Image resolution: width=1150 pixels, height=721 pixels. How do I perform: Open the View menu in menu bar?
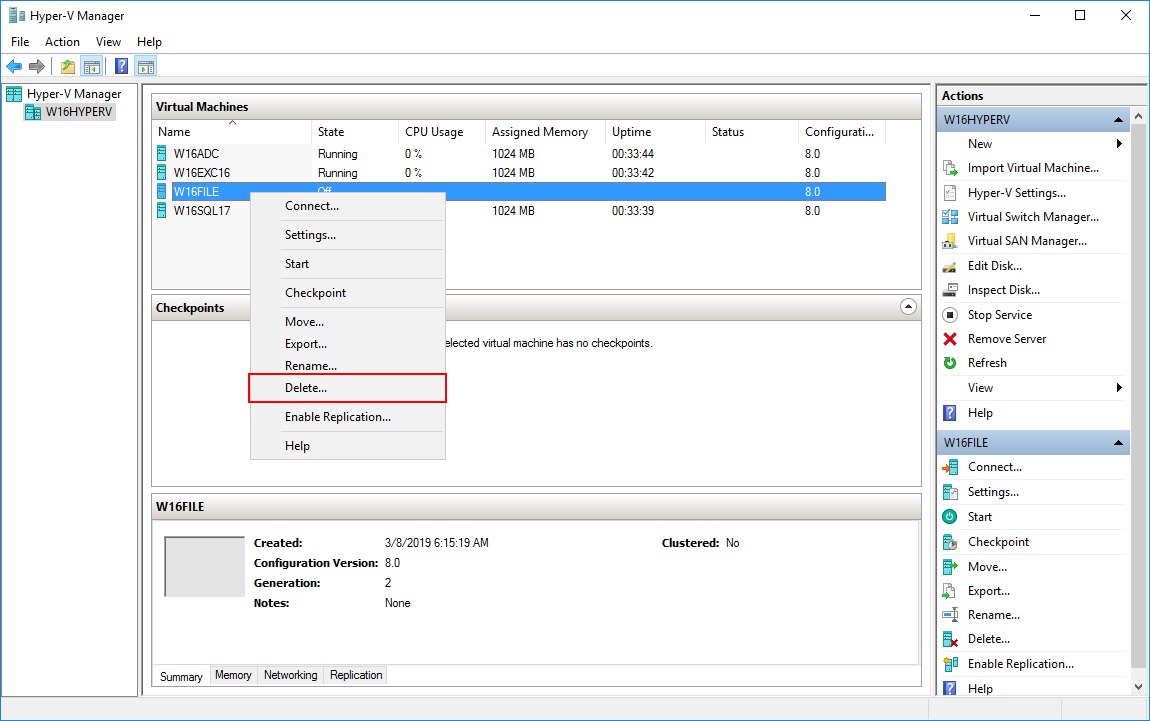(109, 42)
